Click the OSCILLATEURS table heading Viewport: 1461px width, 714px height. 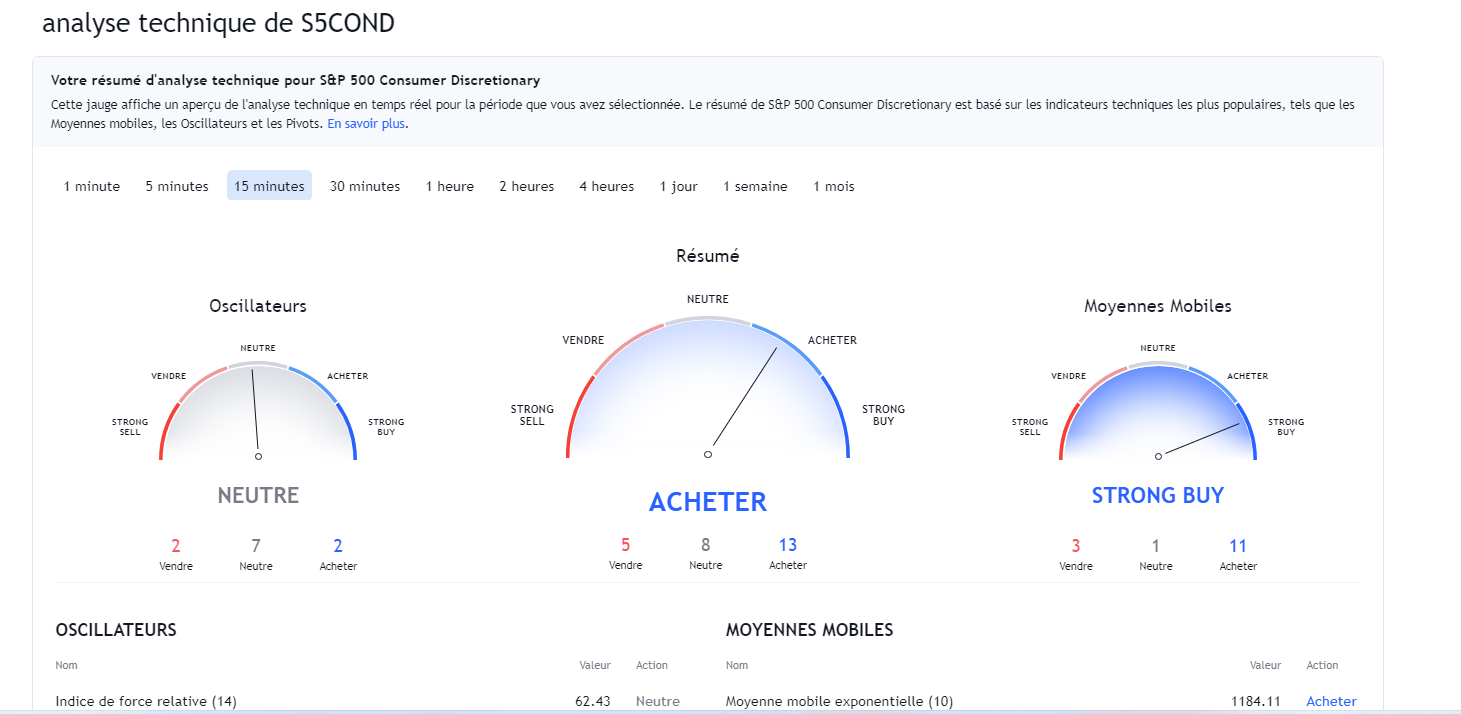116,630
